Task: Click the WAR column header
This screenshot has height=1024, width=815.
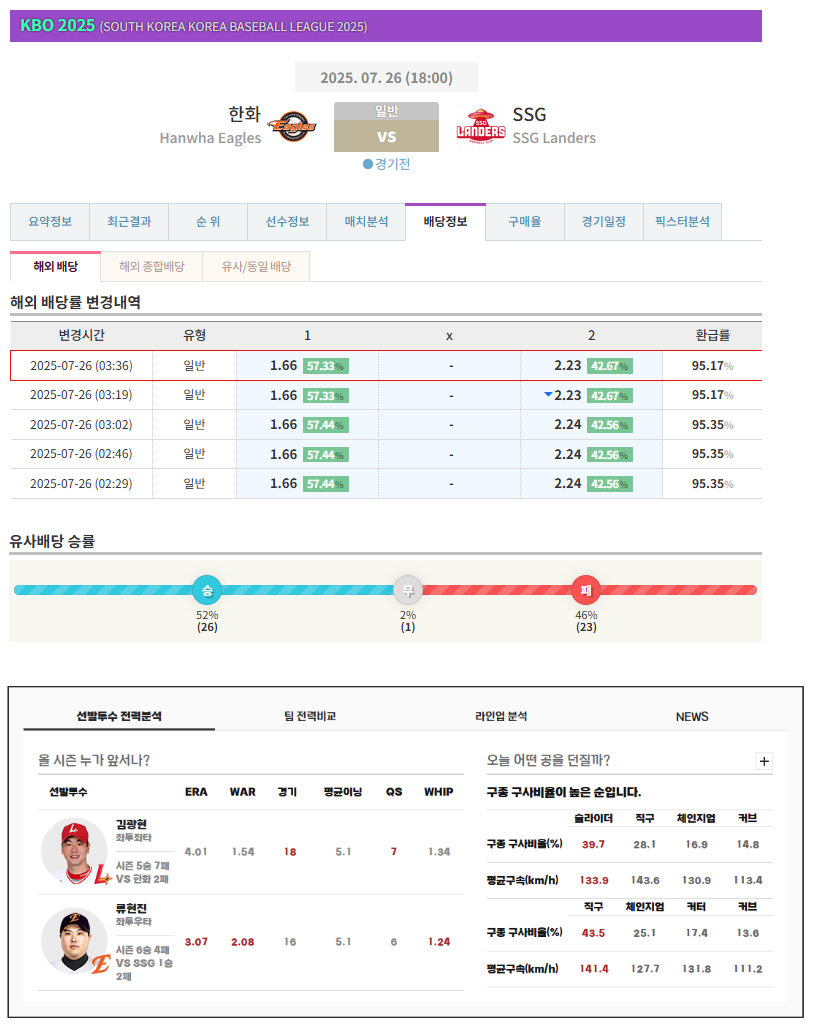Action: [x=242, y=792]
